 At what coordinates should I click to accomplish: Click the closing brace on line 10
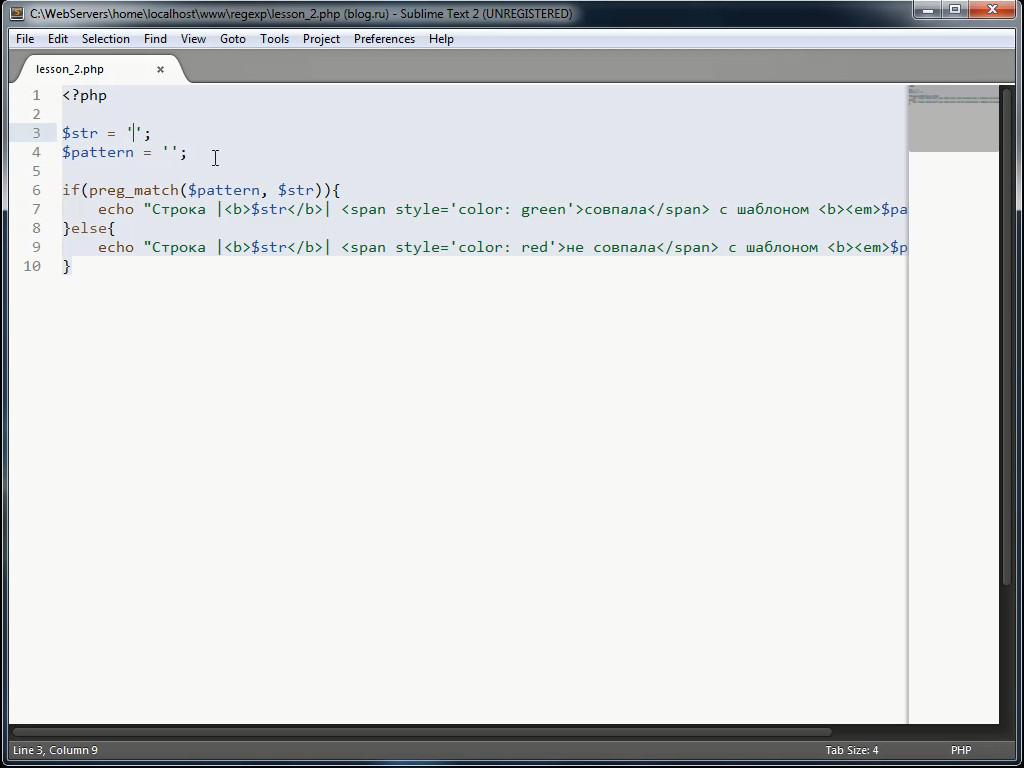coord(67,266)
